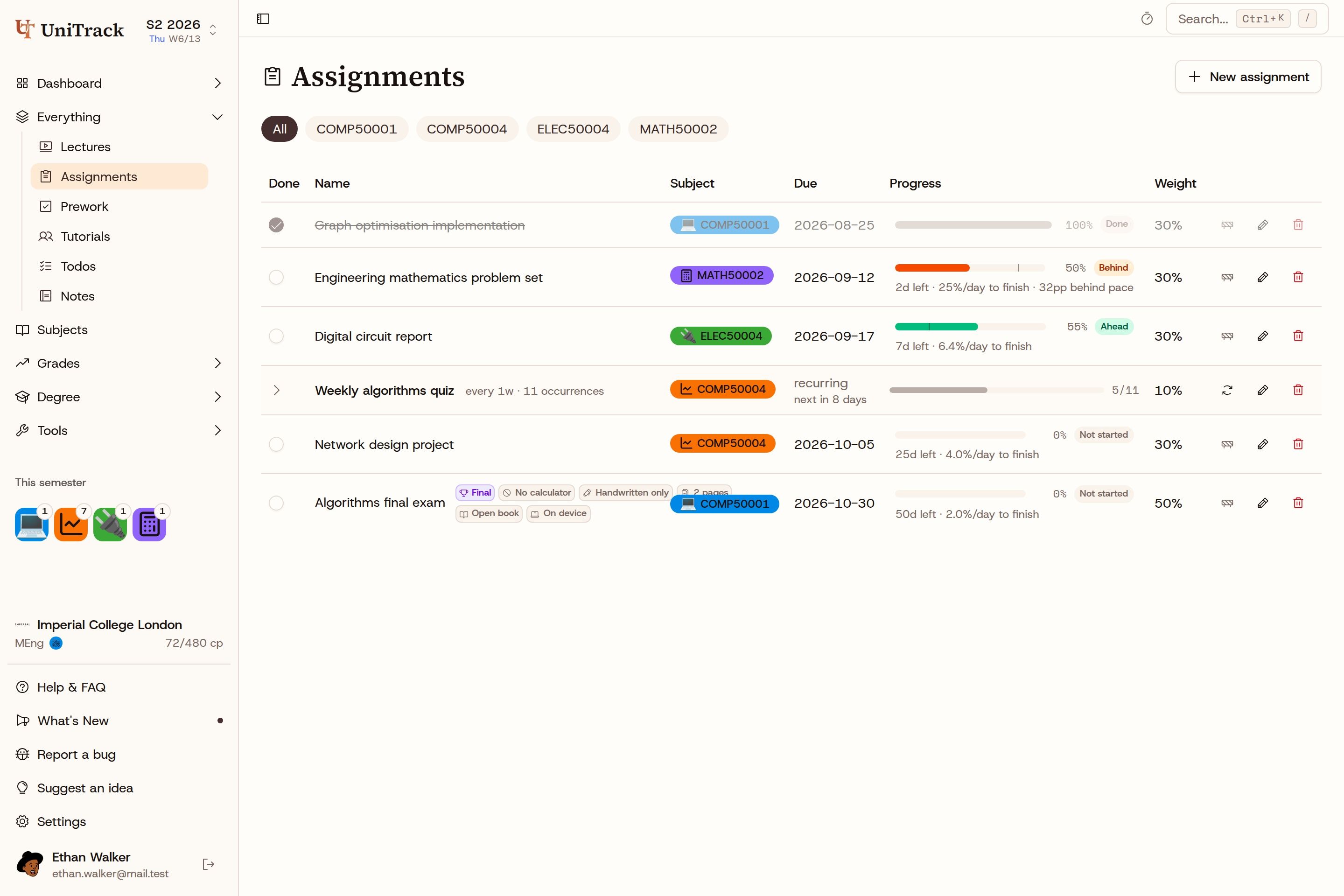Click Weekly algorithms quiz progress bar

(997, 390)
